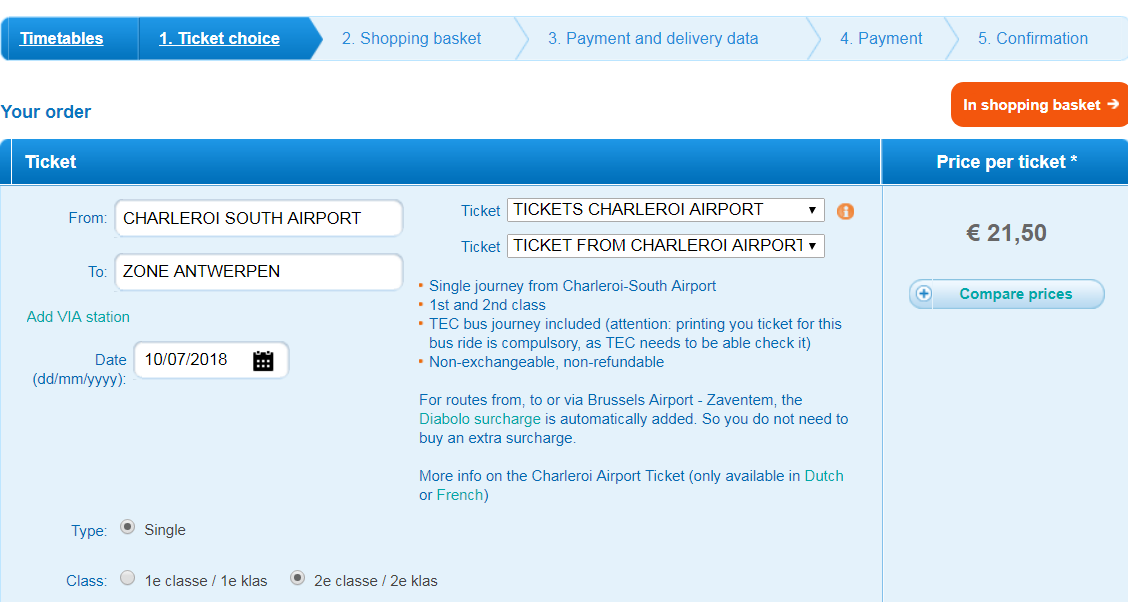Click the From station input field

coord(259,218)
